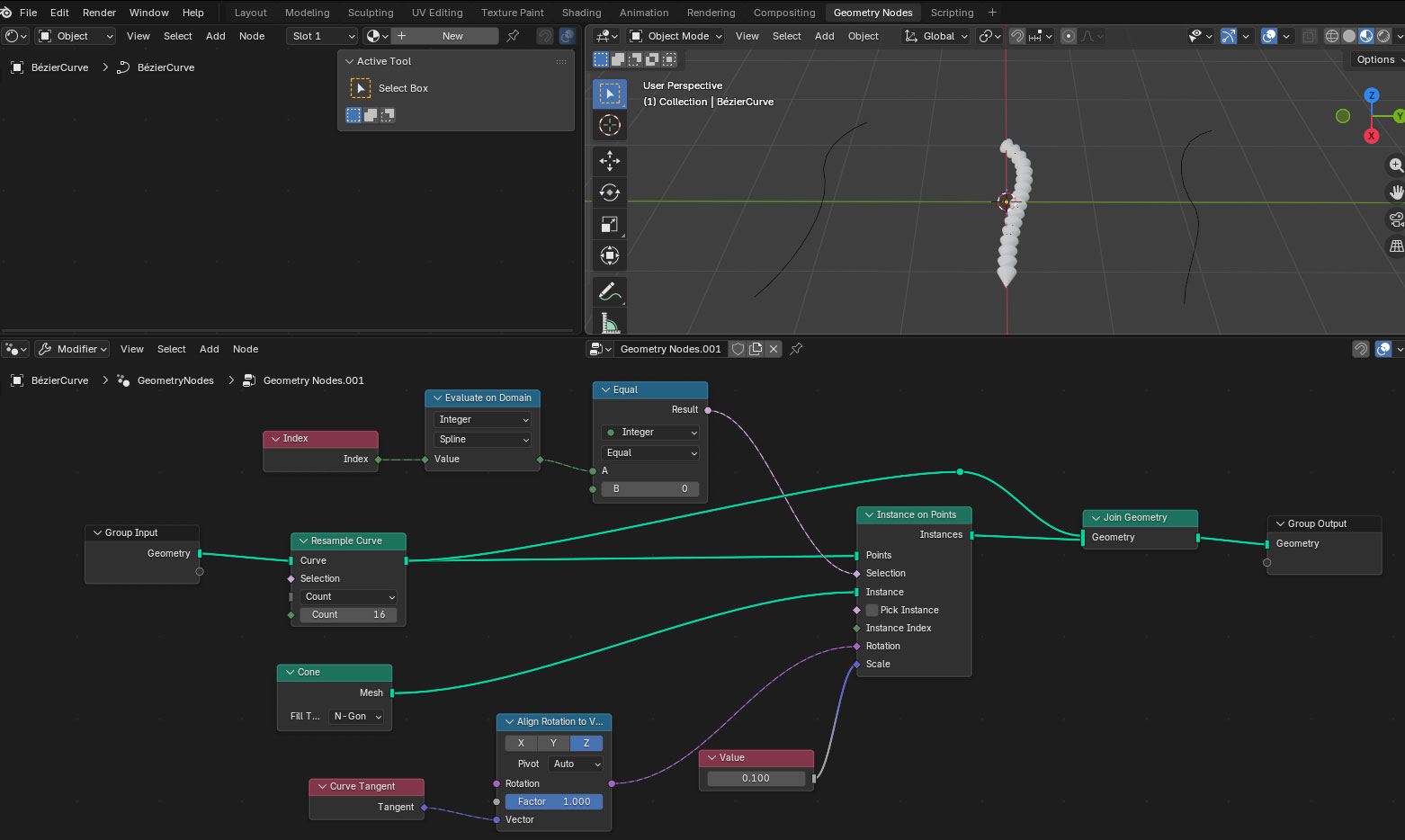Screen dimensions: 1405x840
Task: Collapse the Resample Curve node
Action: pyautogui.click(x=303, y=541)
